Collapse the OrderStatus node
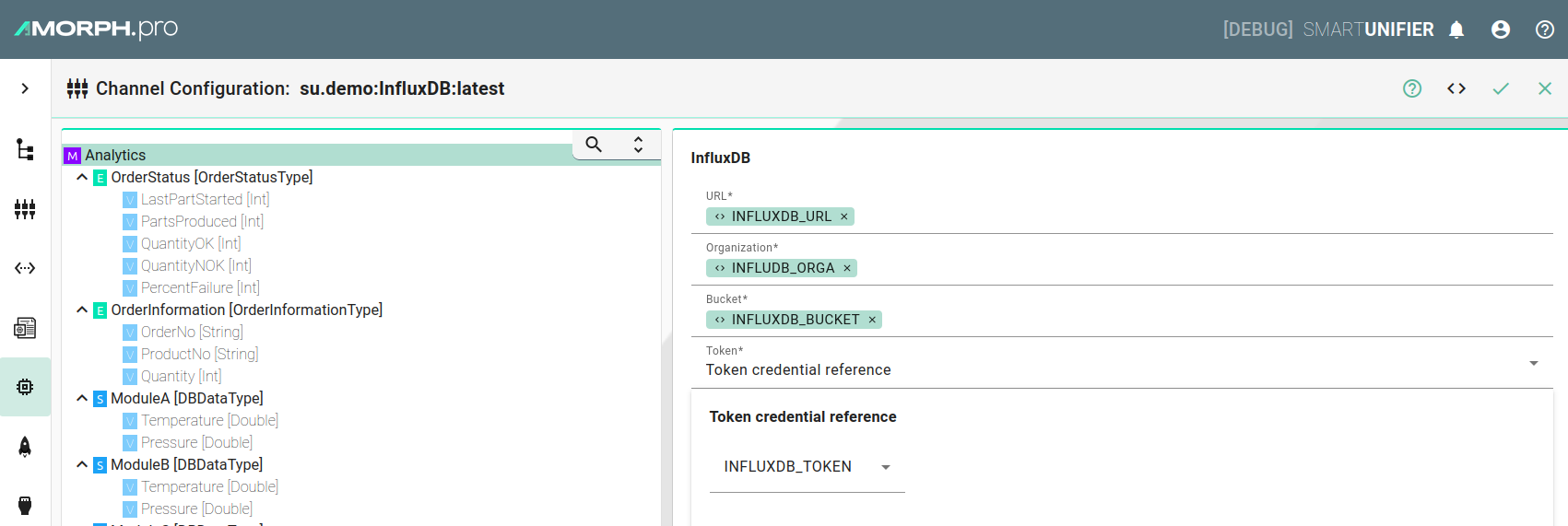 (x=82, y=177)
